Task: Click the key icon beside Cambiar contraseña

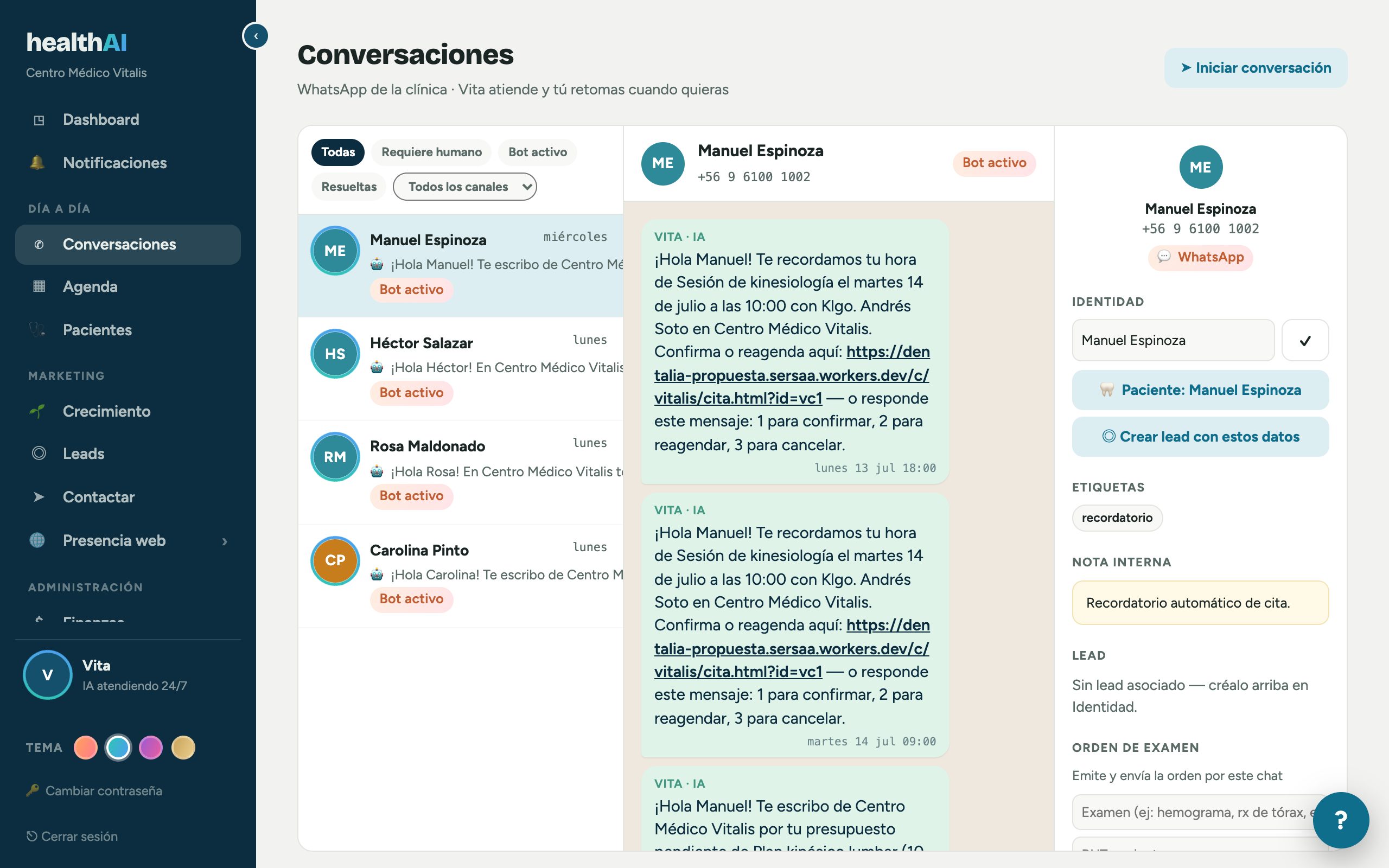Action: (x=33, y=790)
